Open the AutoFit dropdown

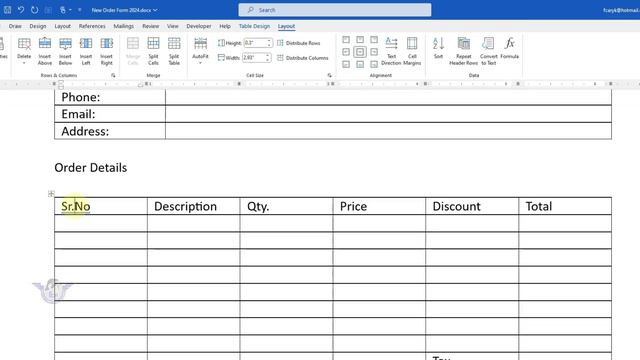[200, 51]
